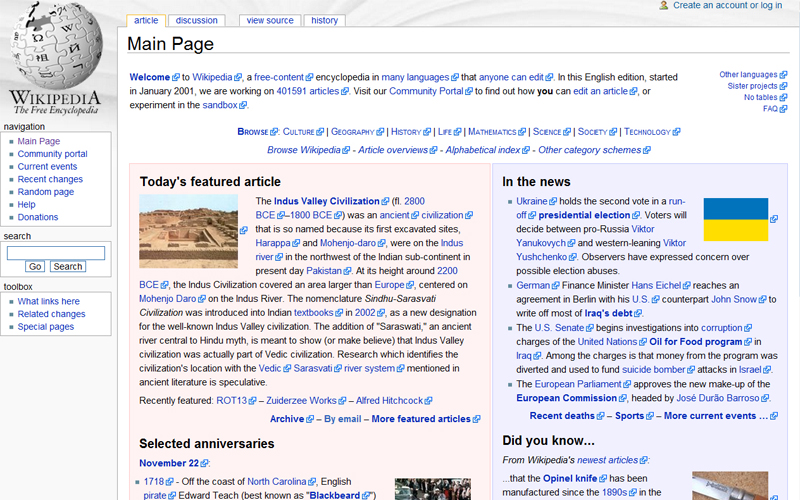Open What links here in toolbox
This screenshot has width=800, height=500.
tap(48, 302)
